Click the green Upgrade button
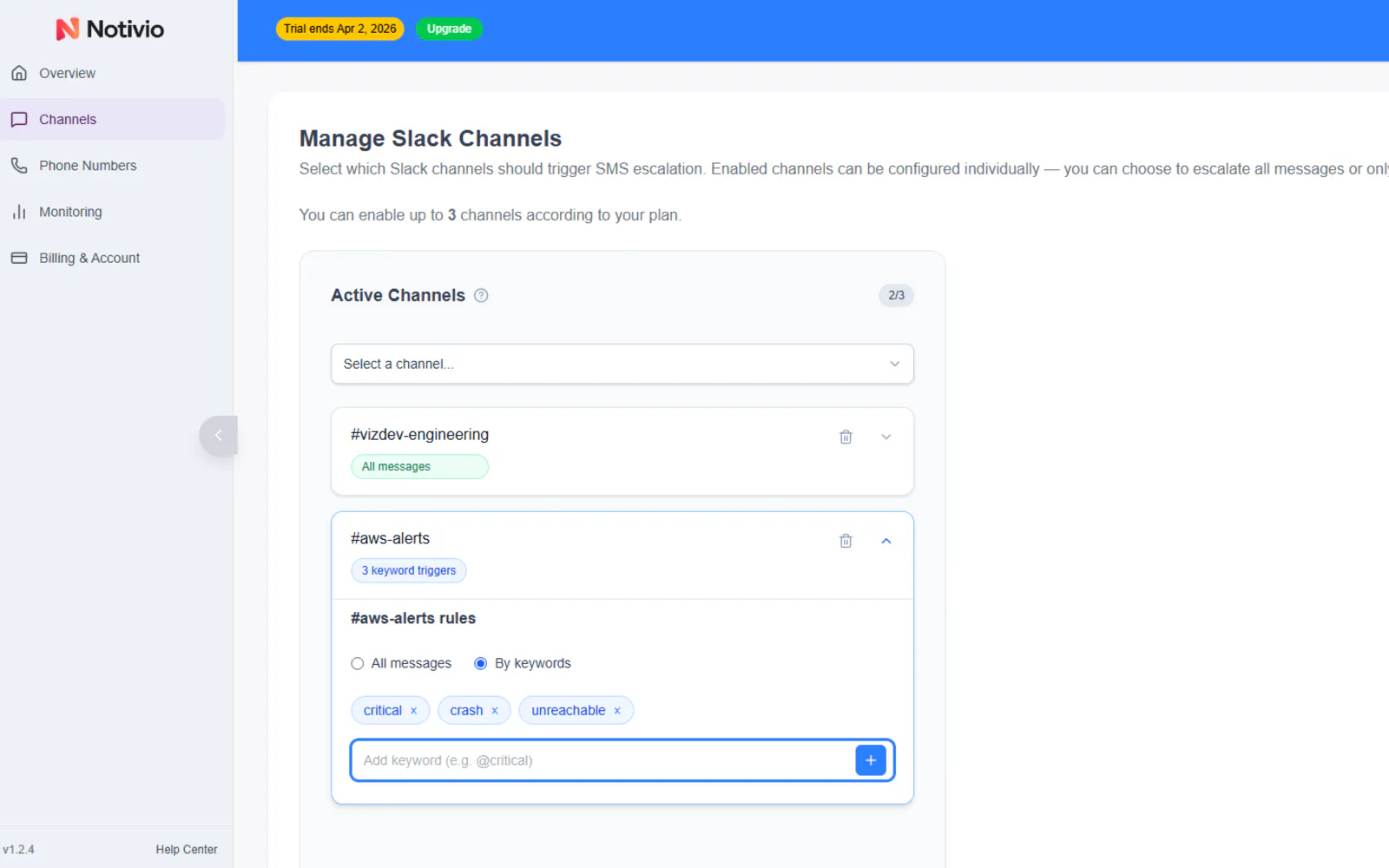The height and width of the screenshot is (868, 1389). (x=449, y=29)
